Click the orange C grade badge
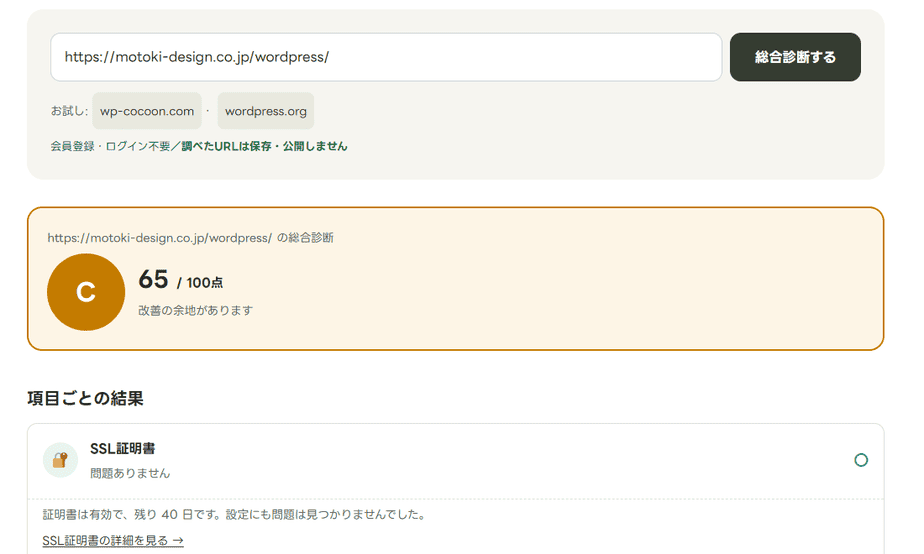 86,292
